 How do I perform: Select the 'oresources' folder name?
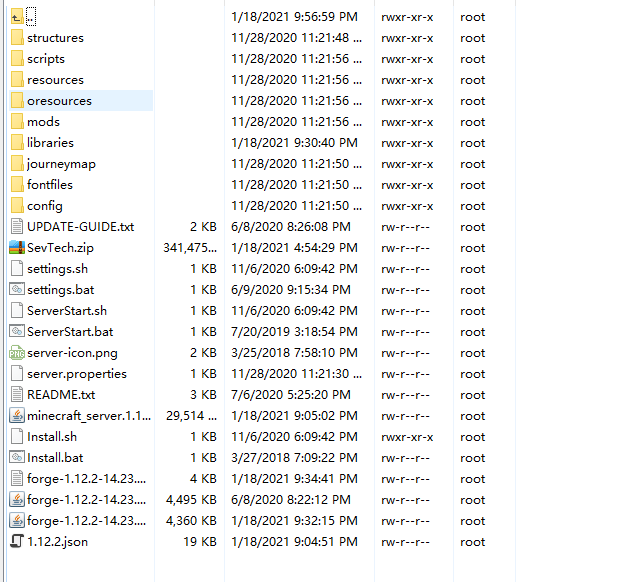point(60,101)
